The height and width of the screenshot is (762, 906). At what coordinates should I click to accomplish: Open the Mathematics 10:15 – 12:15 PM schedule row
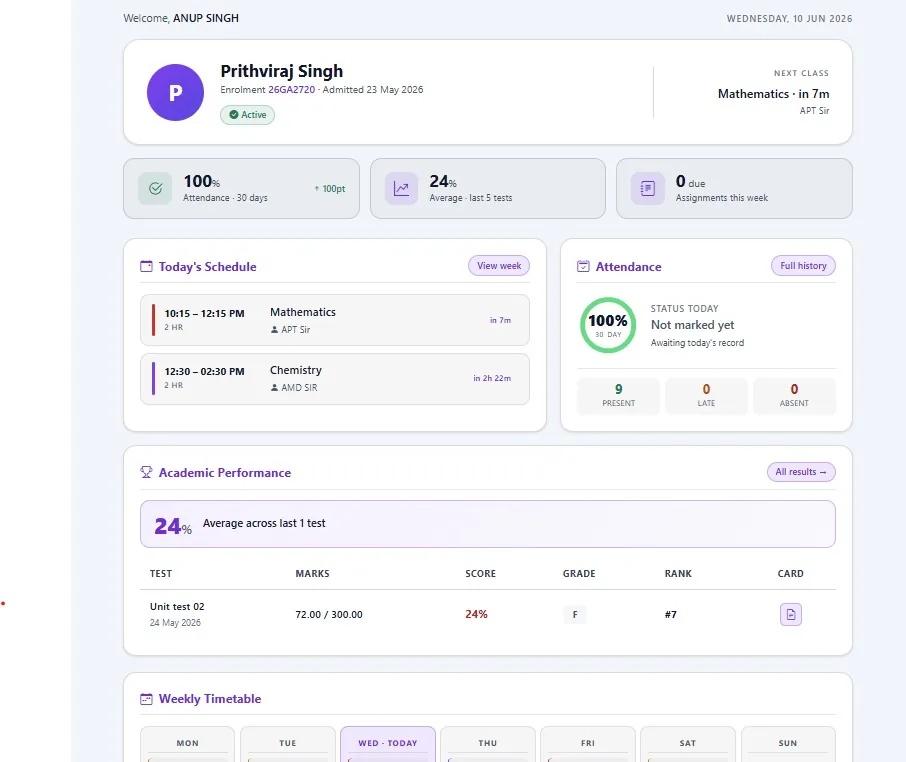tap(335, 320)
